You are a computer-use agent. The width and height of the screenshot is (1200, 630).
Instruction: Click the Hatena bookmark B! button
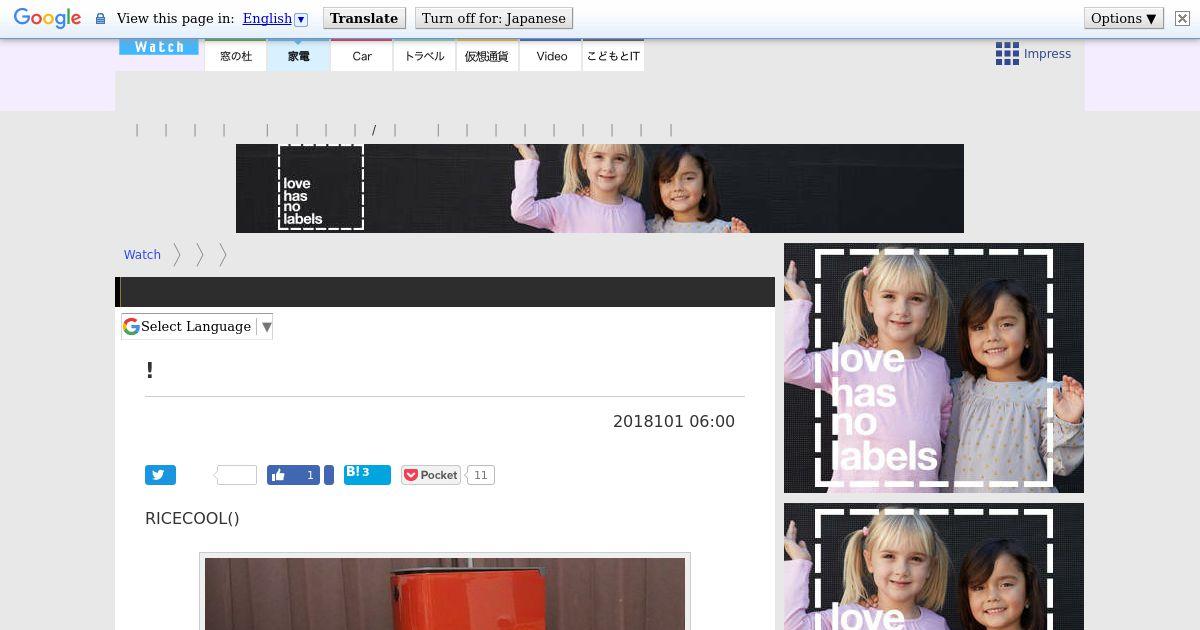click(x=367, y=474)
